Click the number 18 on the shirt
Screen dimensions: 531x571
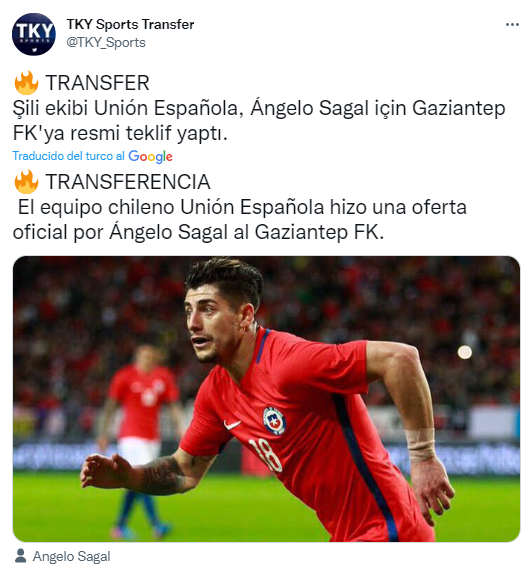[265, 456]
